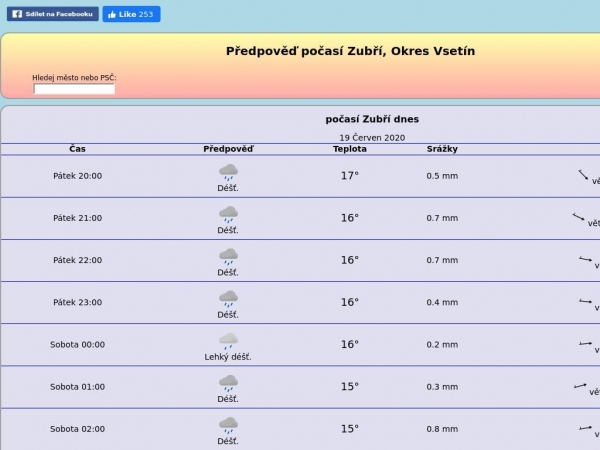Click the wind arrow icon for Pátek 22:00

coord(585,259)
